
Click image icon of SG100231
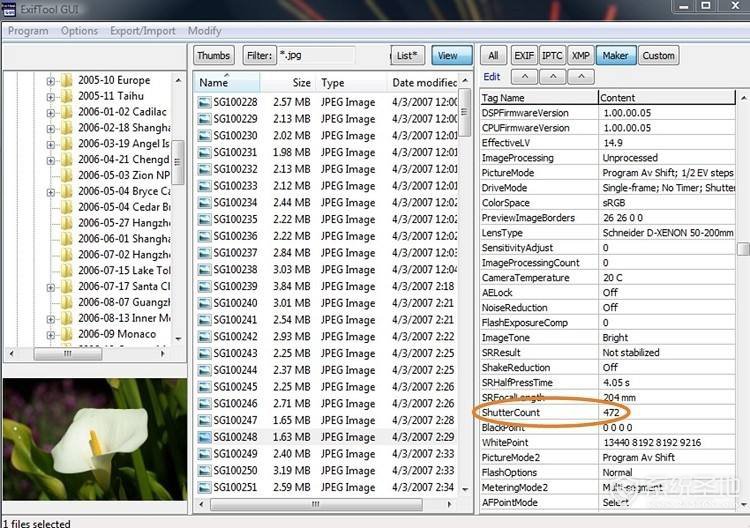point(204,153)
